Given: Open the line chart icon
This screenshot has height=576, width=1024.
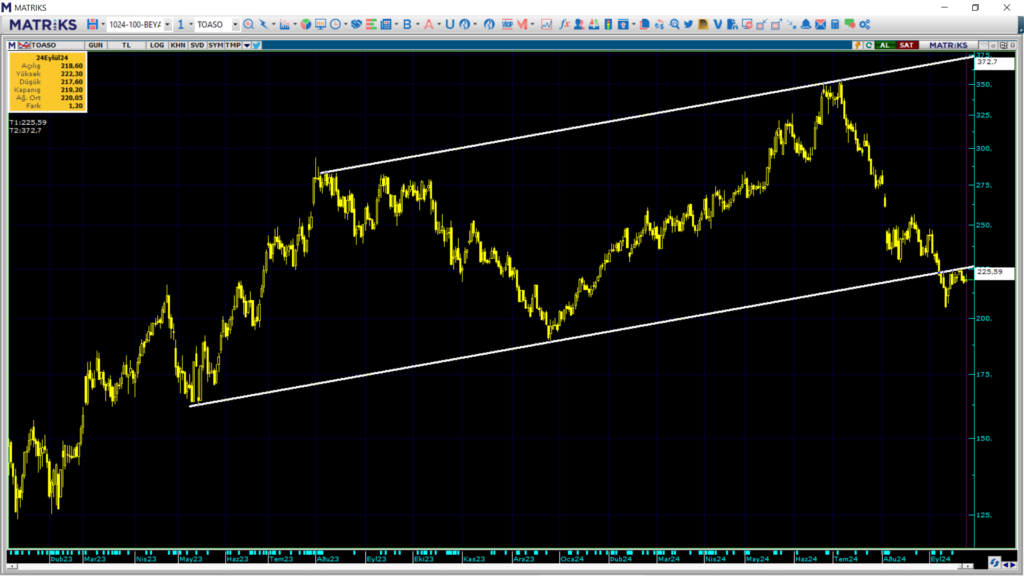Looking at the screenshot, I should [x=546, y=24].
